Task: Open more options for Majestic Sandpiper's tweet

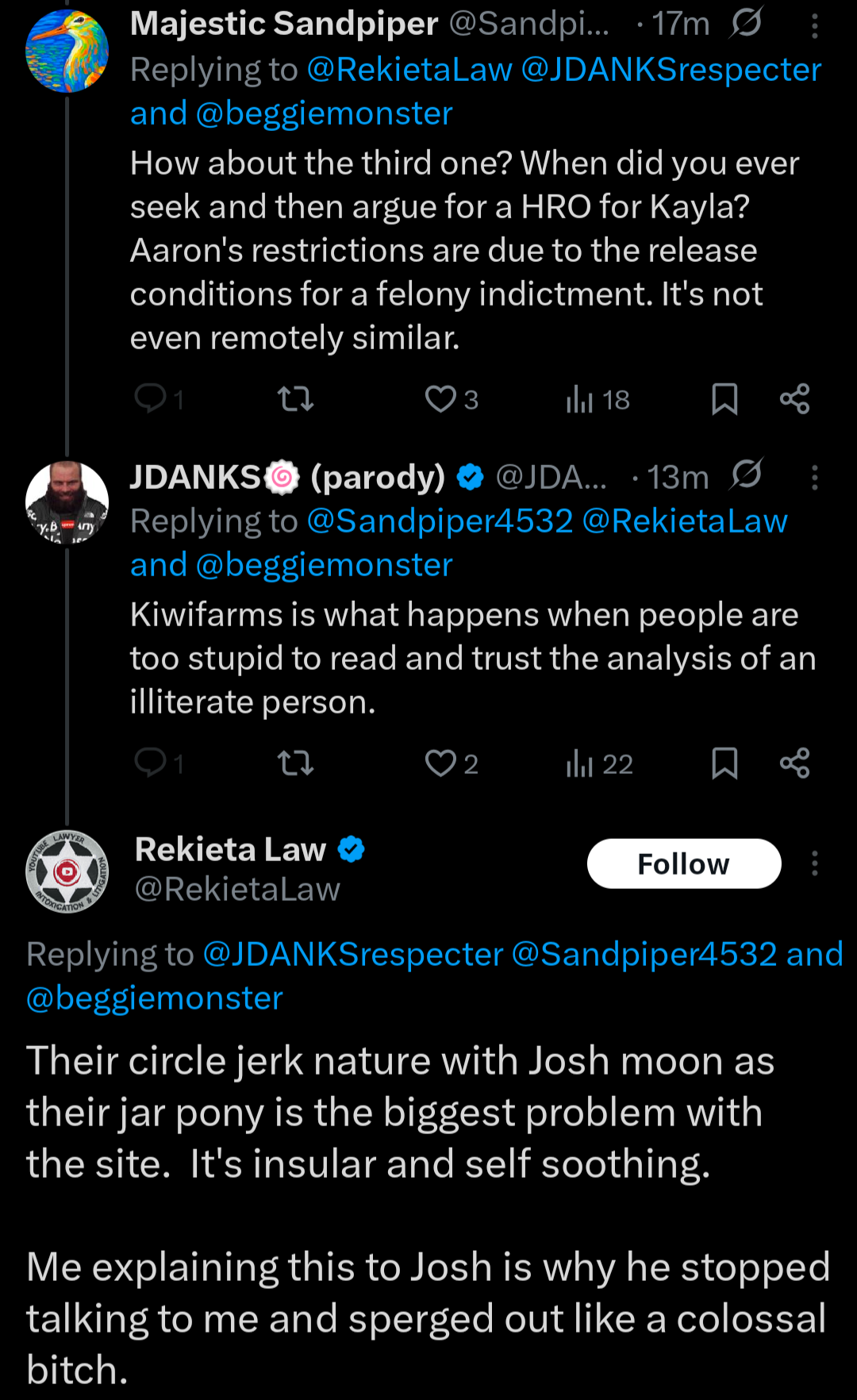Action: (814, 26)
